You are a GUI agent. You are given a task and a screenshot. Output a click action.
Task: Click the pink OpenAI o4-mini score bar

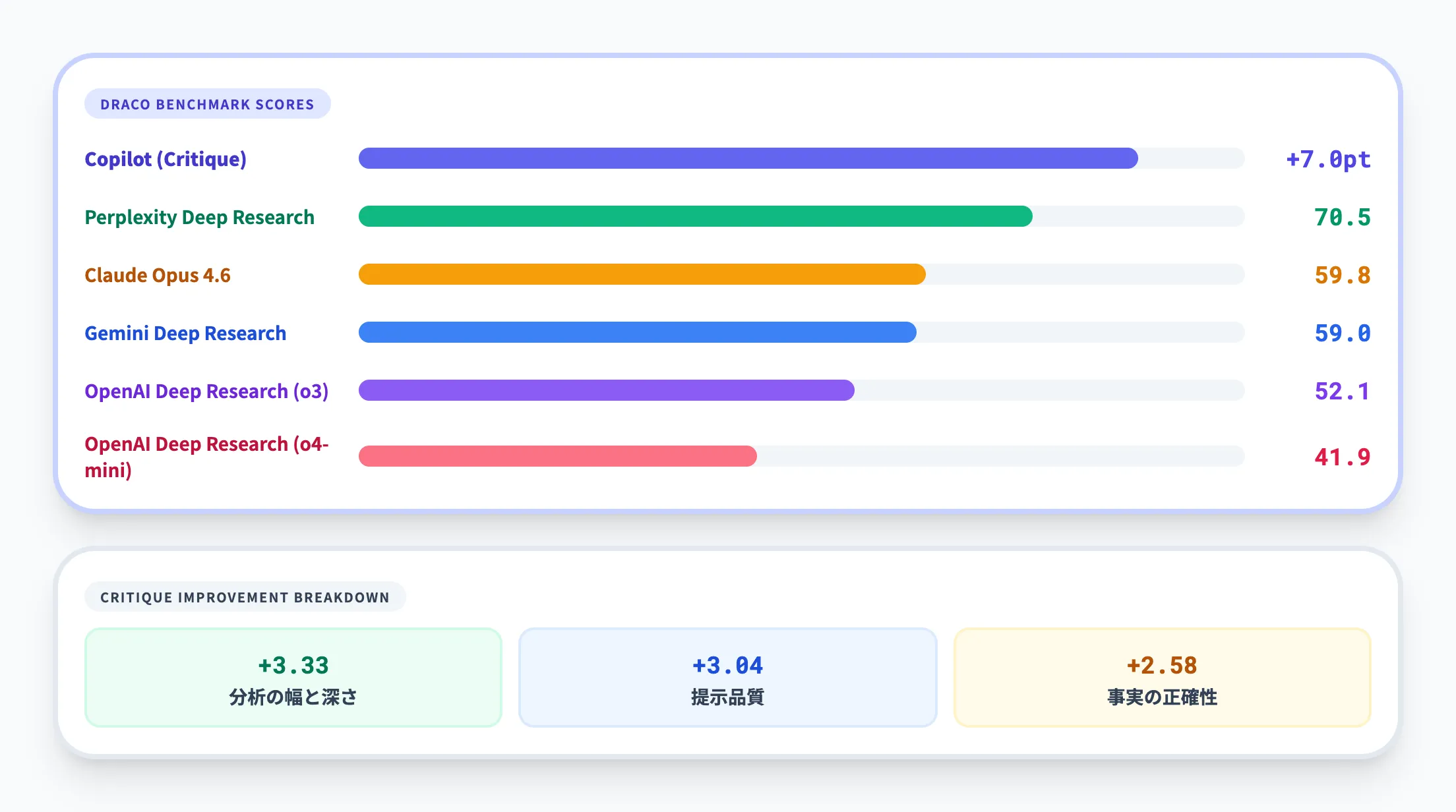[557, 456]
